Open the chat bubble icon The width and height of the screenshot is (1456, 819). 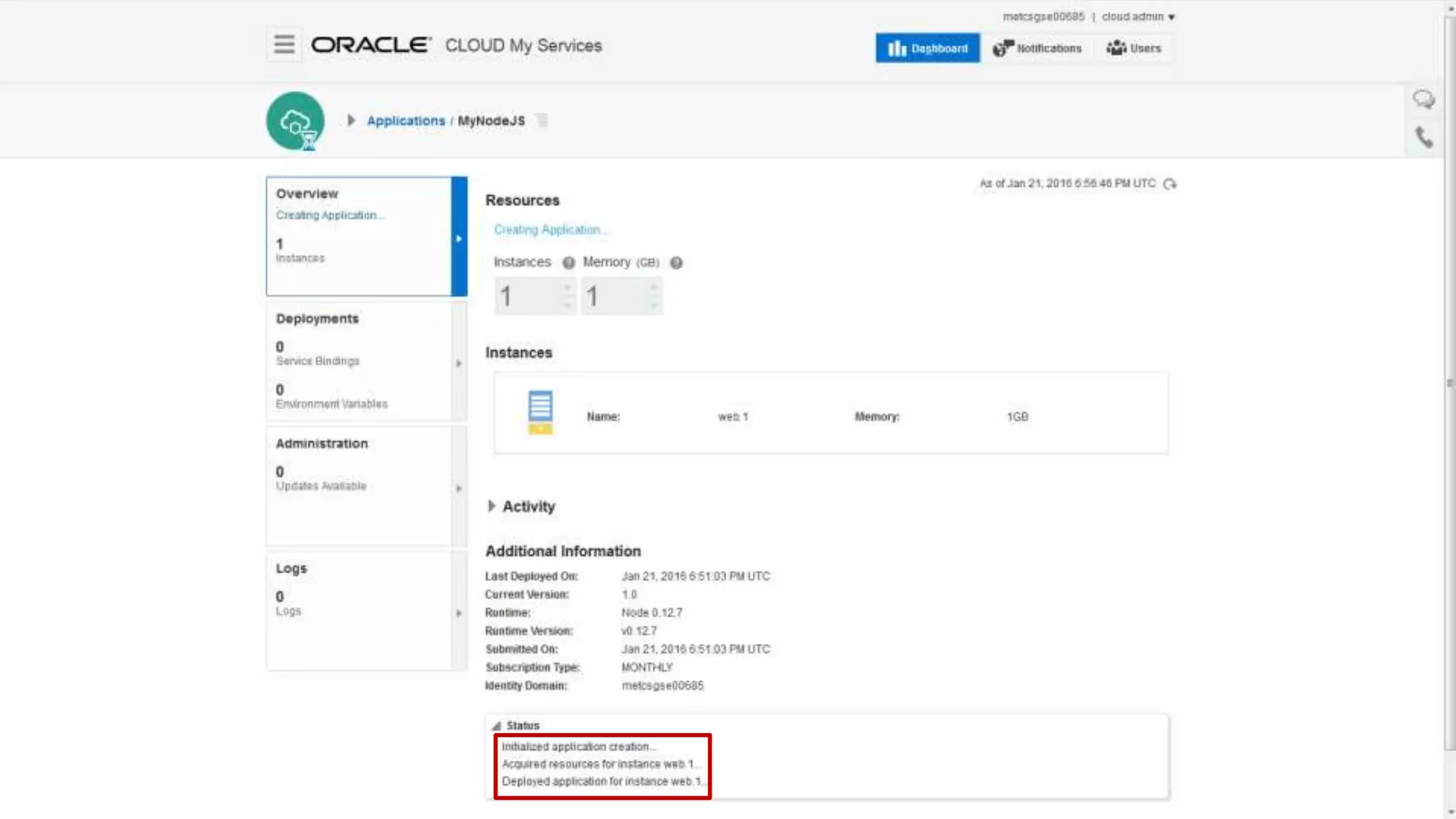[x=1423, y=99]
